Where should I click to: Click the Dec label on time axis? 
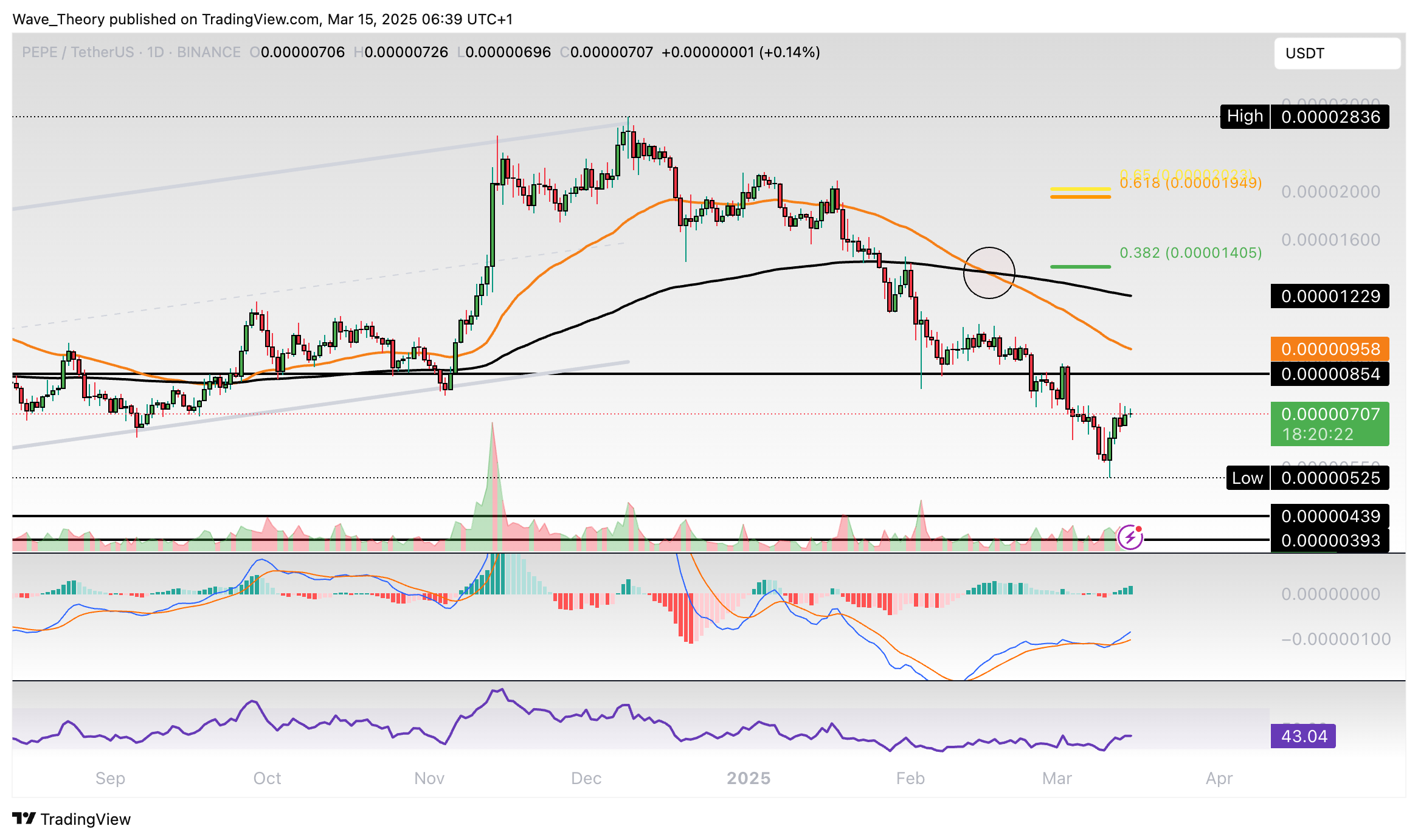tap(586, 778)
